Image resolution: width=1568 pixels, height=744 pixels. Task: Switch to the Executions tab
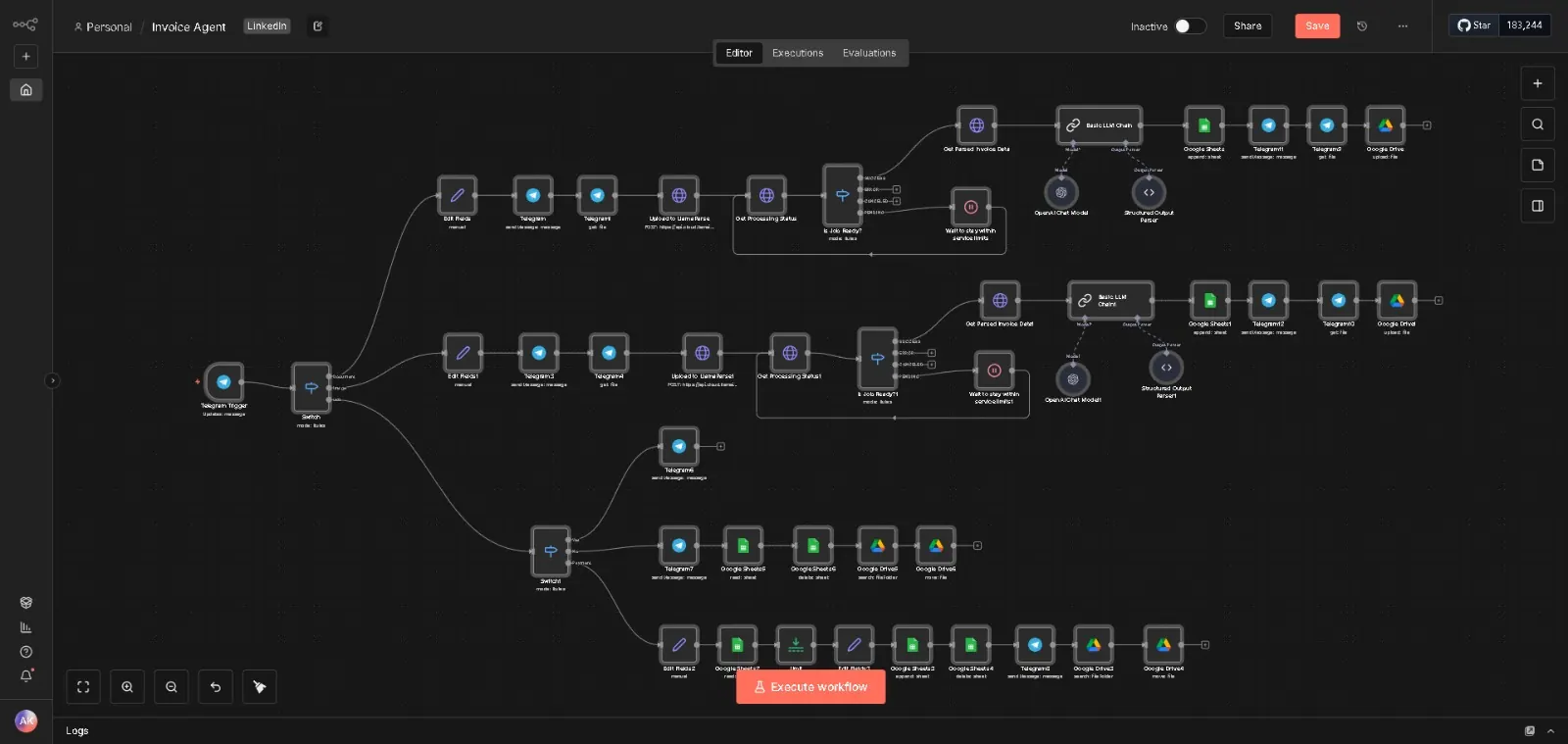tap(798, 53)
